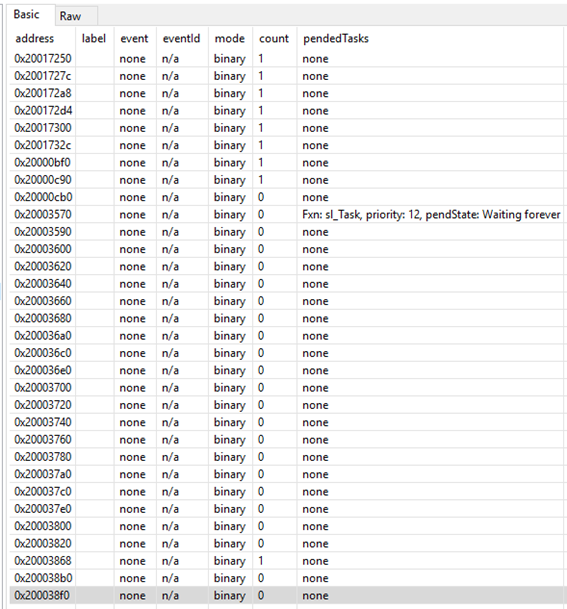Screen dimensions: 567x609
Task: Select row with address 0x20003640
Action: pyautogui.click(x=287, y=284)
